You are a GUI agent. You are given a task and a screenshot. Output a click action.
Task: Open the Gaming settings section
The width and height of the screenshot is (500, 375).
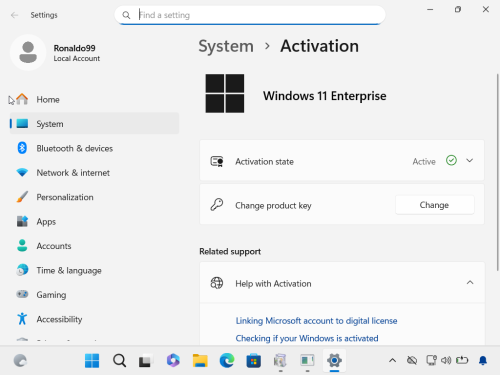click(x=94, y=295)
